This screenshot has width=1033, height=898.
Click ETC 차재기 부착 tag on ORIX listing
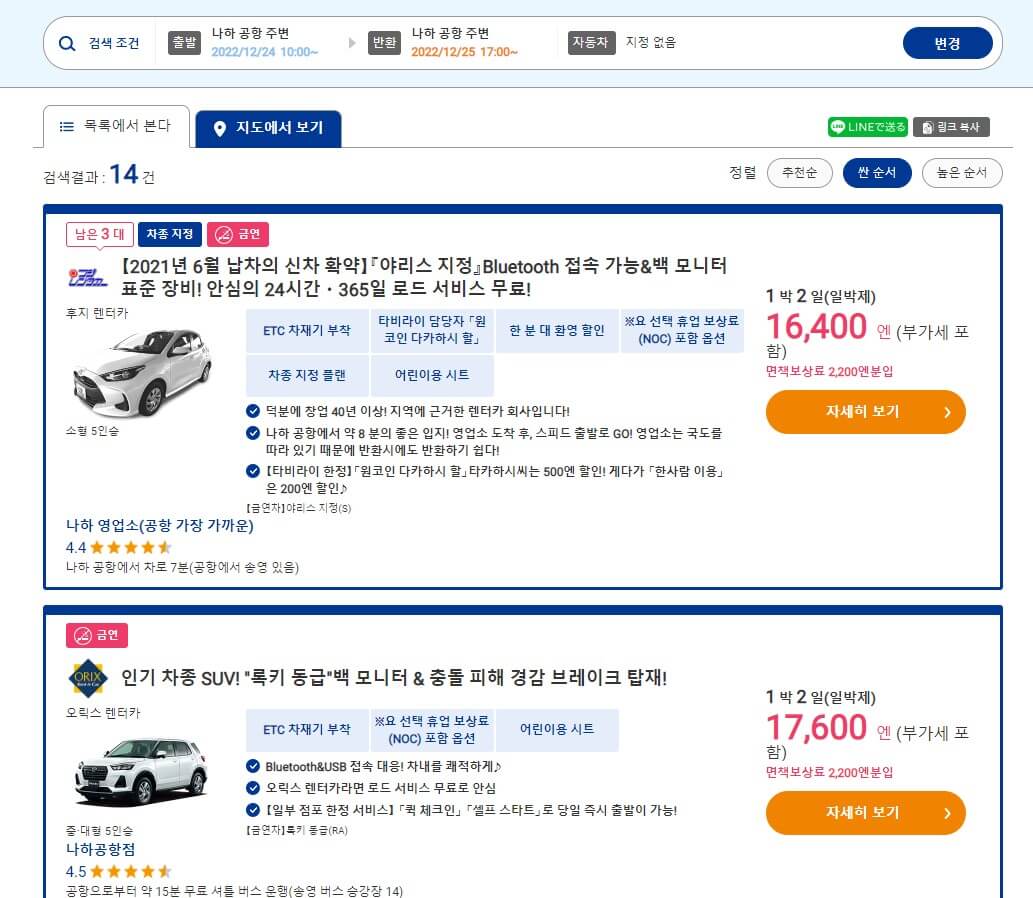307,730
